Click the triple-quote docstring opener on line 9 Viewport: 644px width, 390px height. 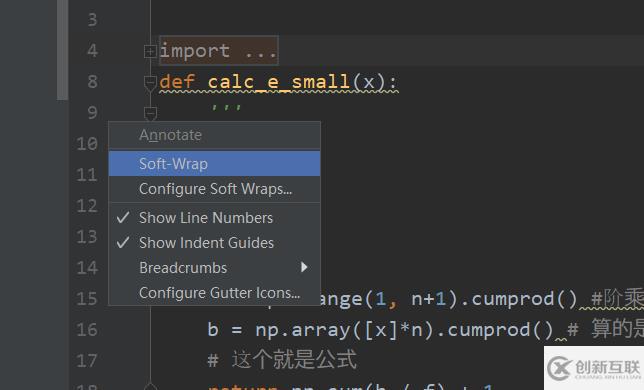pos(226,108)
